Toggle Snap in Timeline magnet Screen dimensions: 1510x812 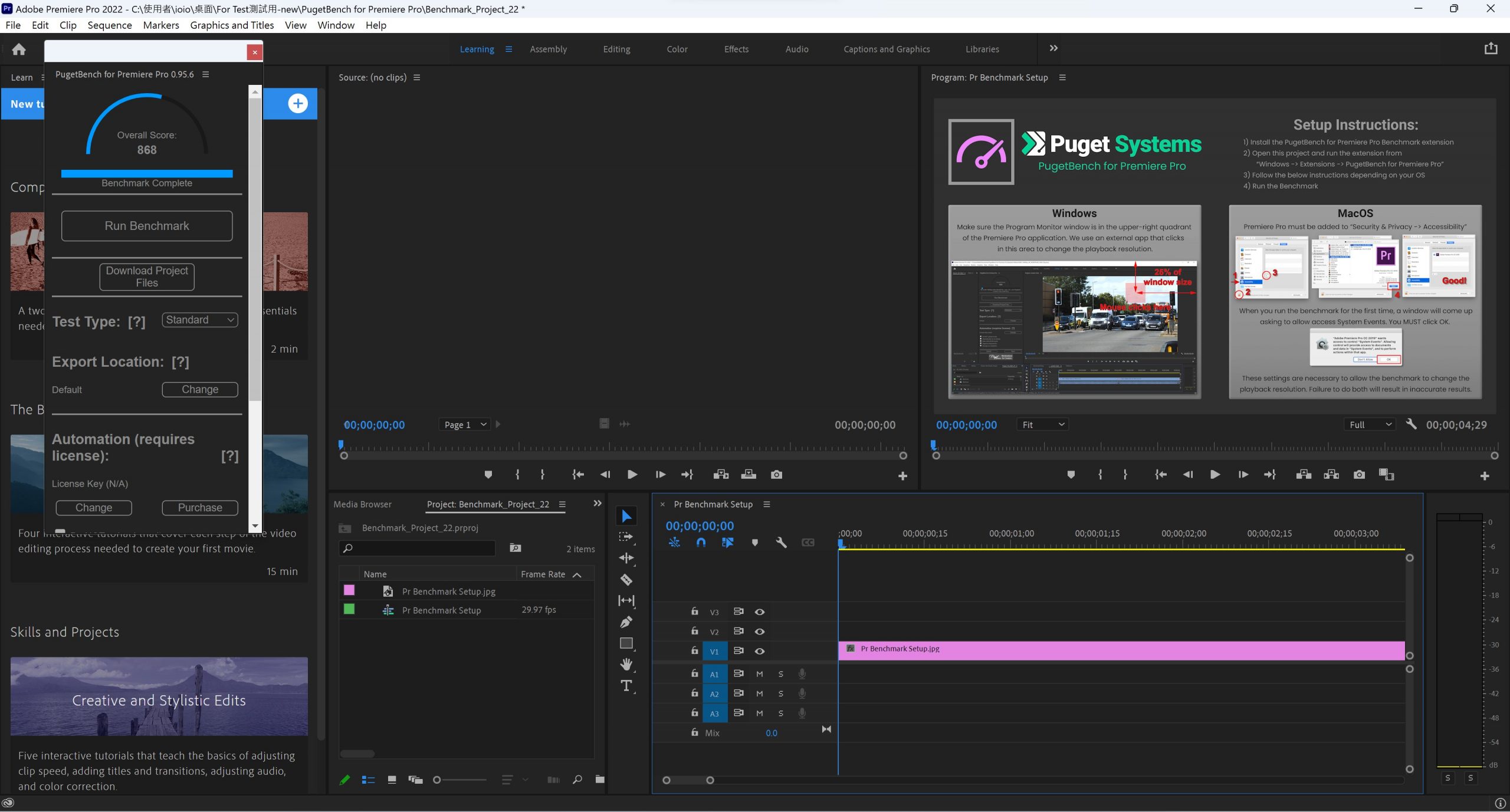701,543
